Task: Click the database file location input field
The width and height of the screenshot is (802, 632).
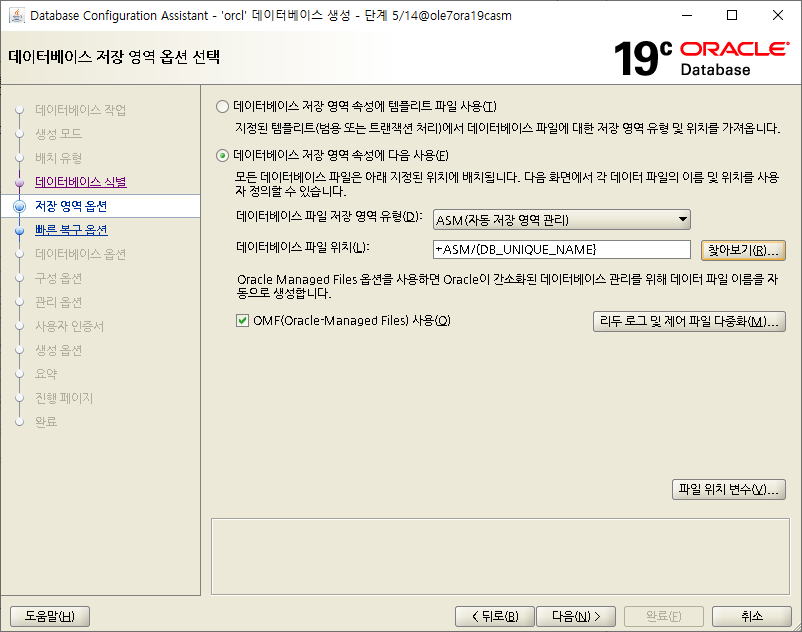Action: pos(562,250)
